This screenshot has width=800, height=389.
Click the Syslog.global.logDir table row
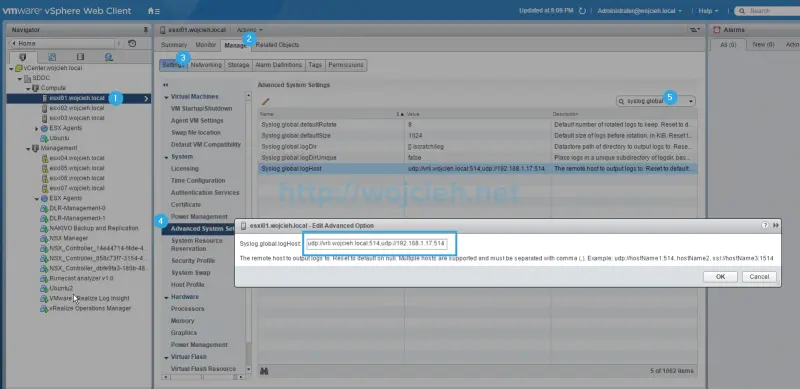coord(478,147)
